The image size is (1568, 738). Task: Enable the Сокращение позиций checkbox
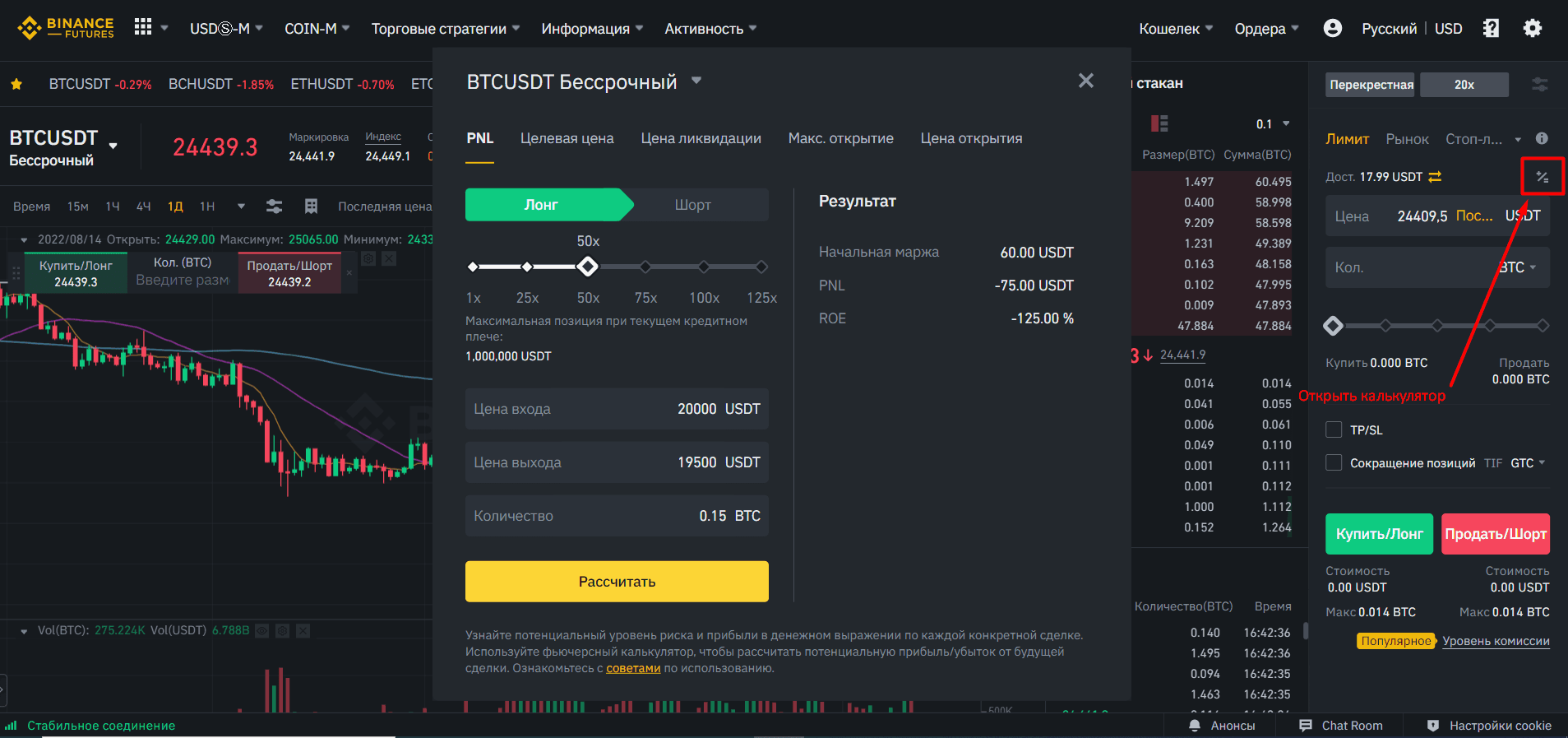point(1334,462)
